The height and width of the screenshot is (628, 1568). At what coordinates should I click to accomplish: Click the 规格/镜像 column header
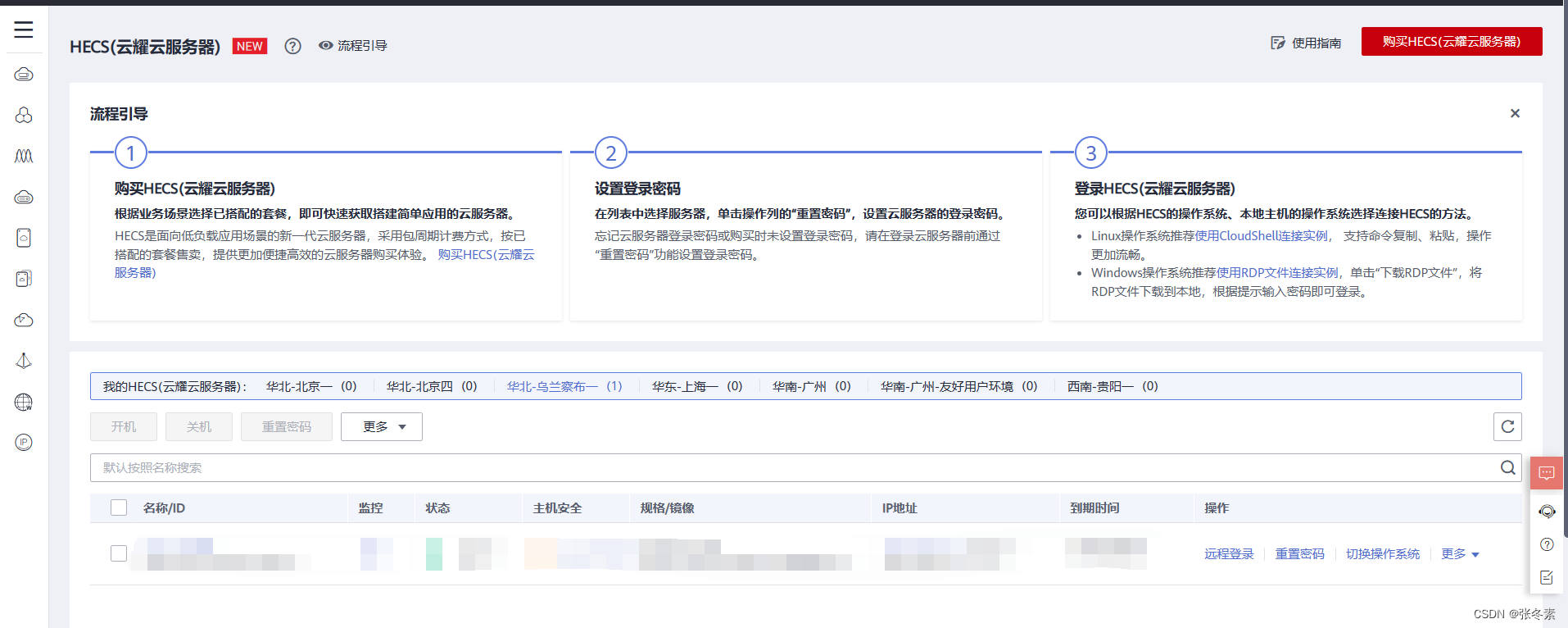tap(667, 508)
